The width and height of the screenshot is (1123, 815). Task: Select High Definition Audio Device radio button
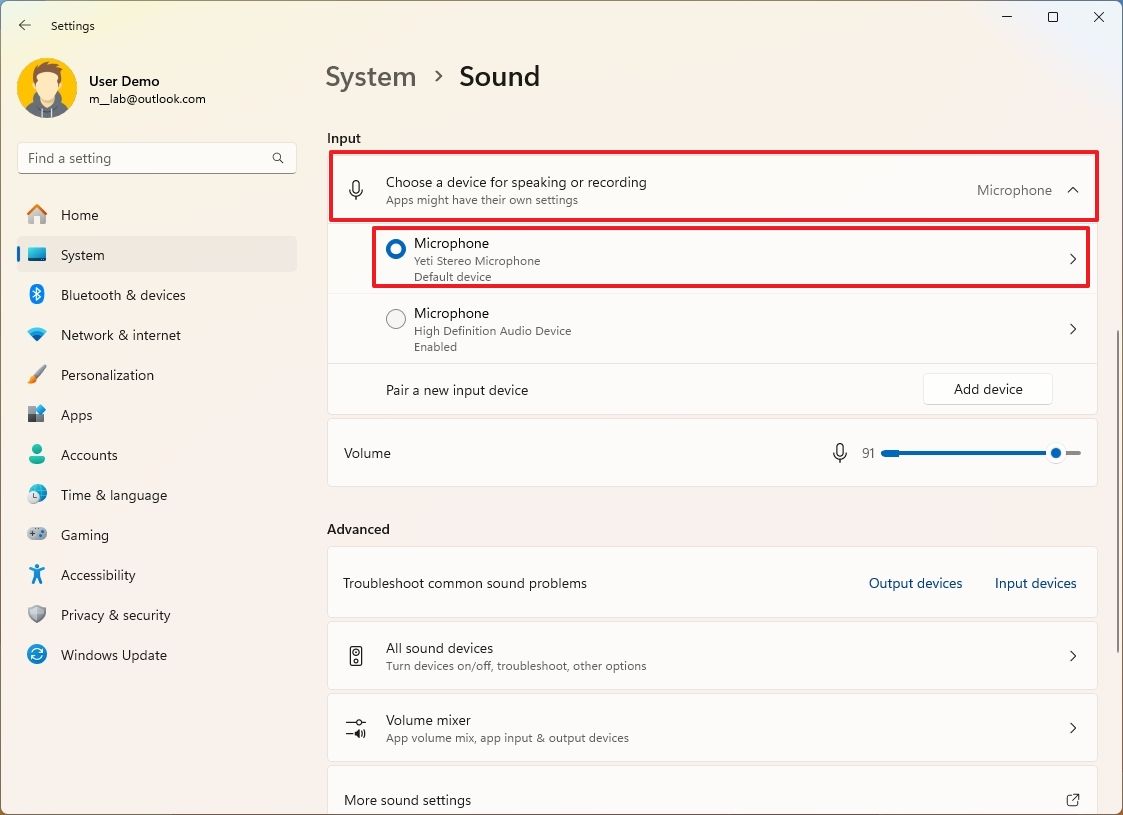coord(396,319)
